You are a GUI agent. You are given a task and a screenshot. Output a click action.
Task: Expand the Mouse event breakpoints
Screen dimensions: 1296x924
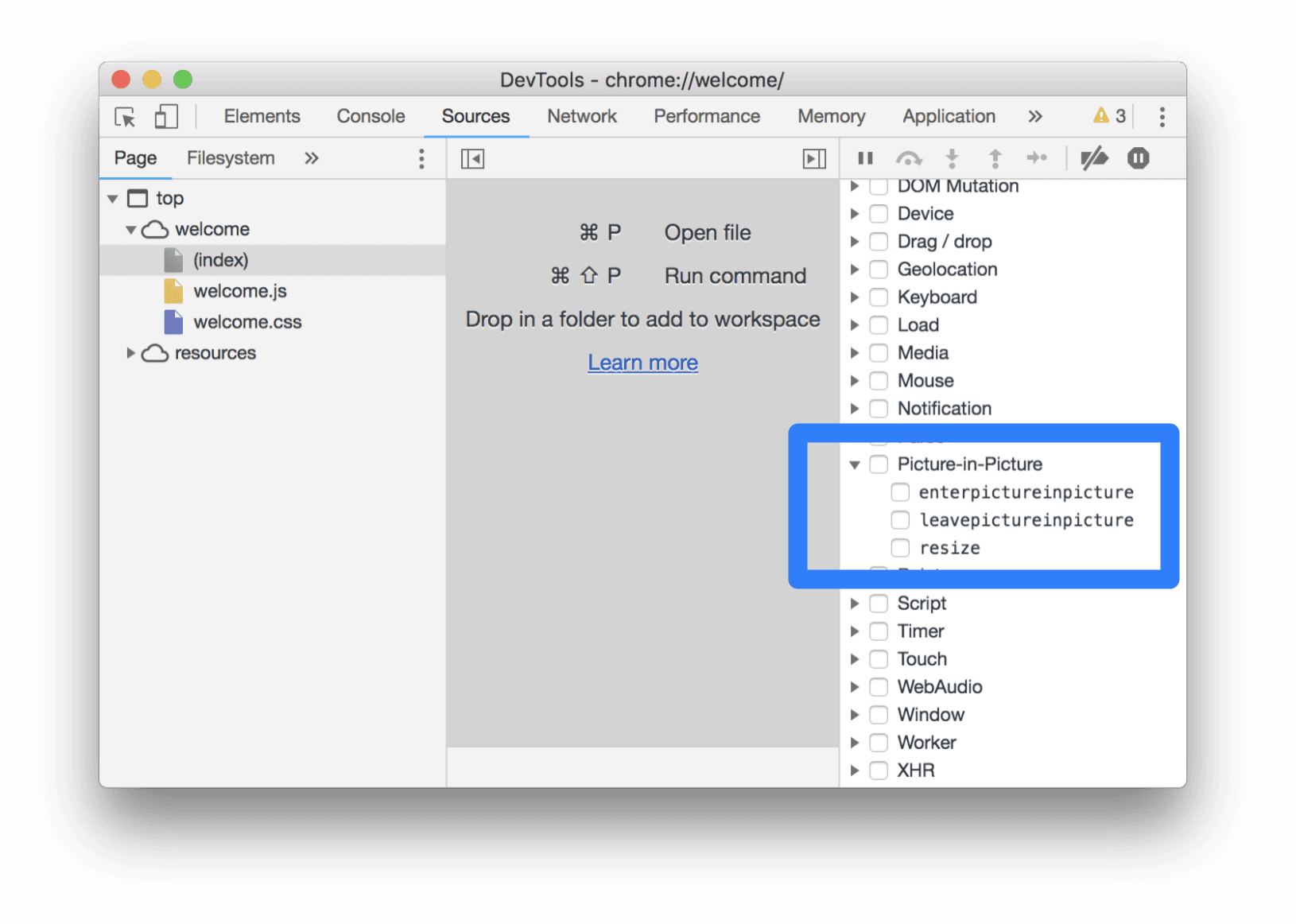pyautogui.click(x=855, y=380)
